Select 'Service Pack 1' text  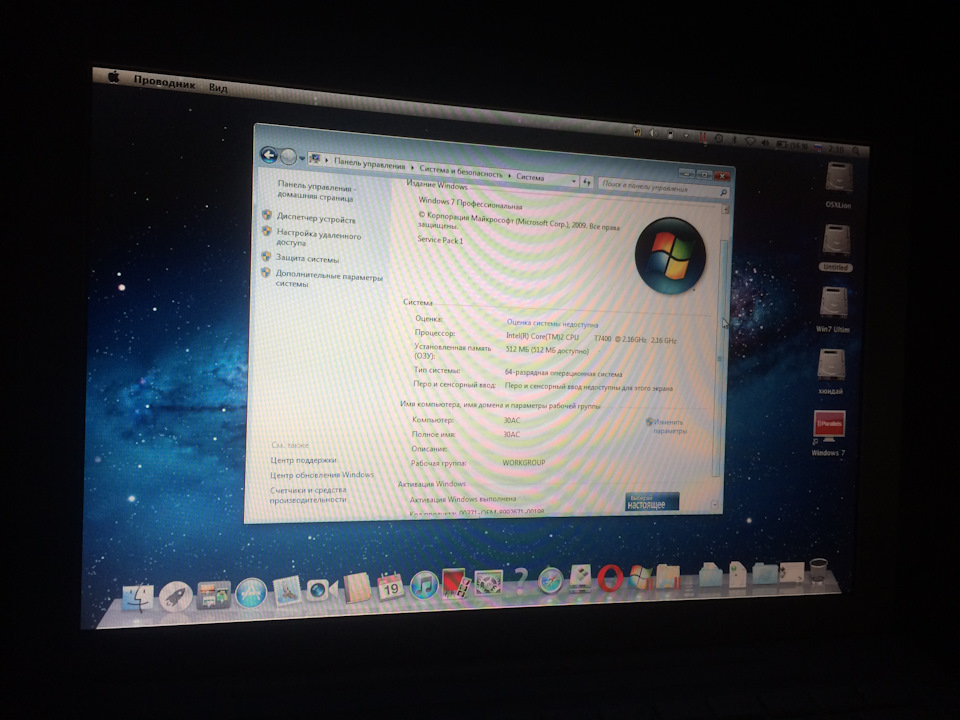[440, 240]
